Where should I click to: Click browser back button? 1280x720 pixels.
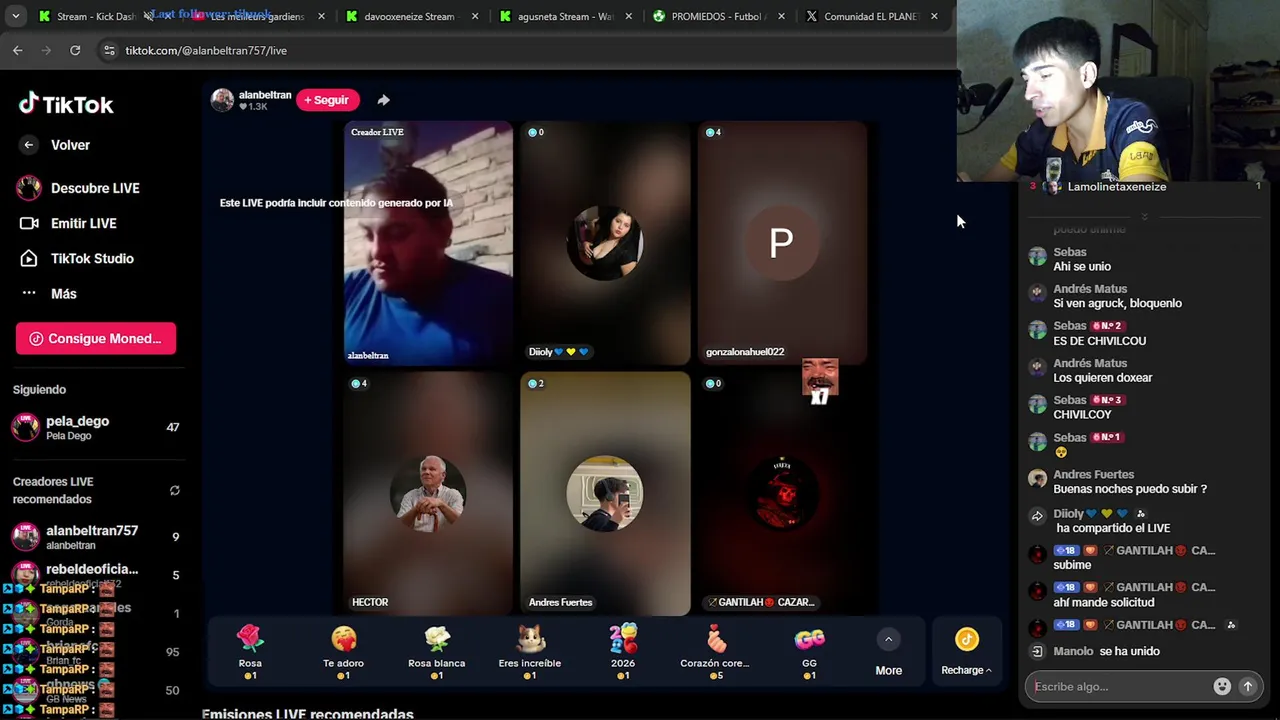[18, 50]
